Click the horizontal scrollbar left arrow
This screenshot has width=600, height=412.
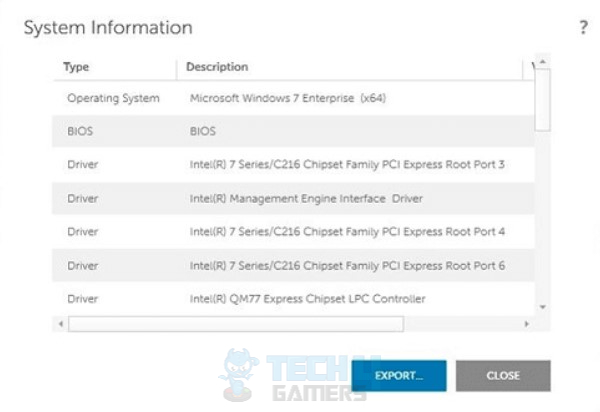click(x=61, y=324)
